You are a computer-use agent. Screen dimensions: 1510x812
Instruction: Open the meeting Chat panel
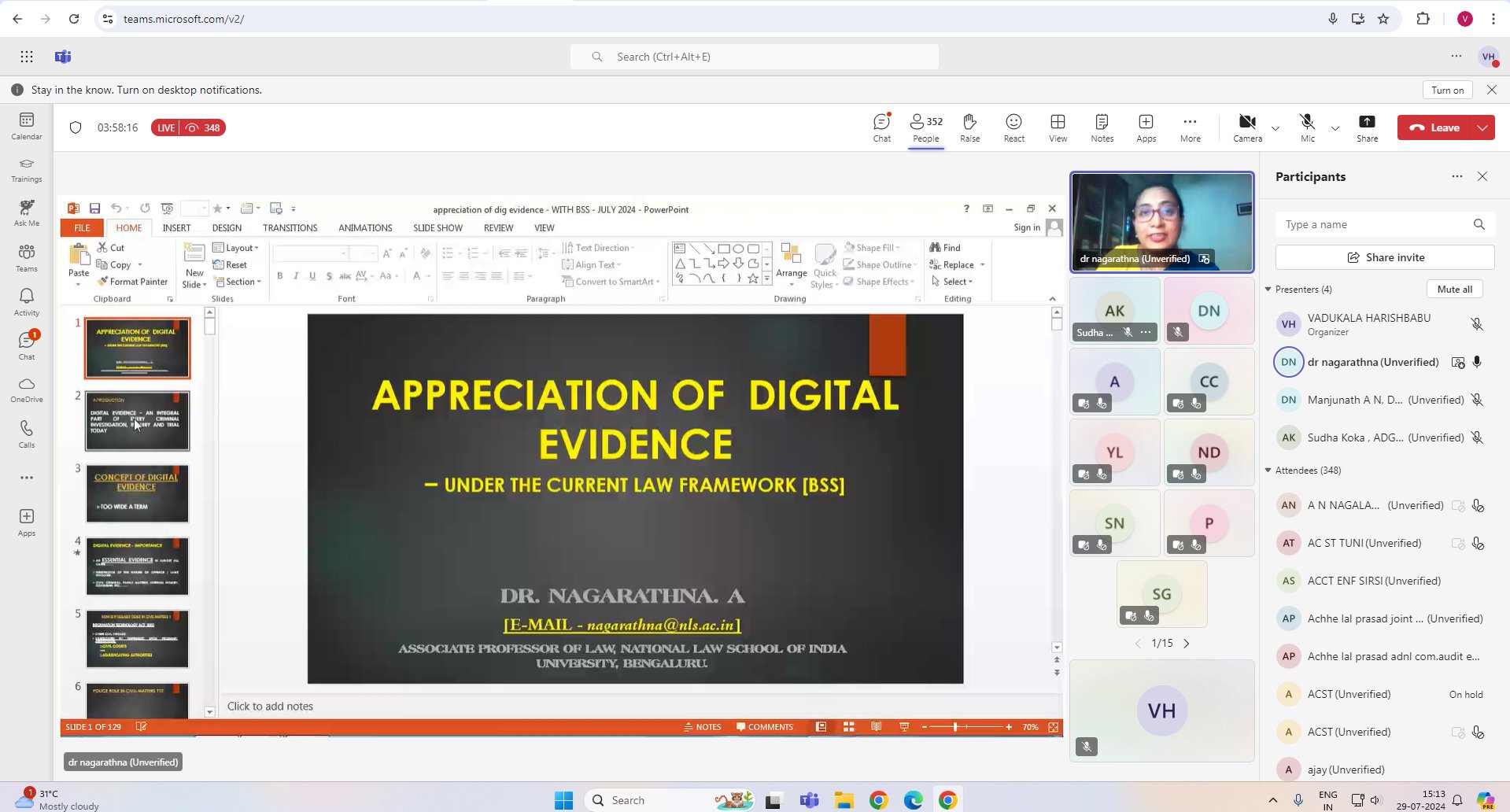[881, 127]
